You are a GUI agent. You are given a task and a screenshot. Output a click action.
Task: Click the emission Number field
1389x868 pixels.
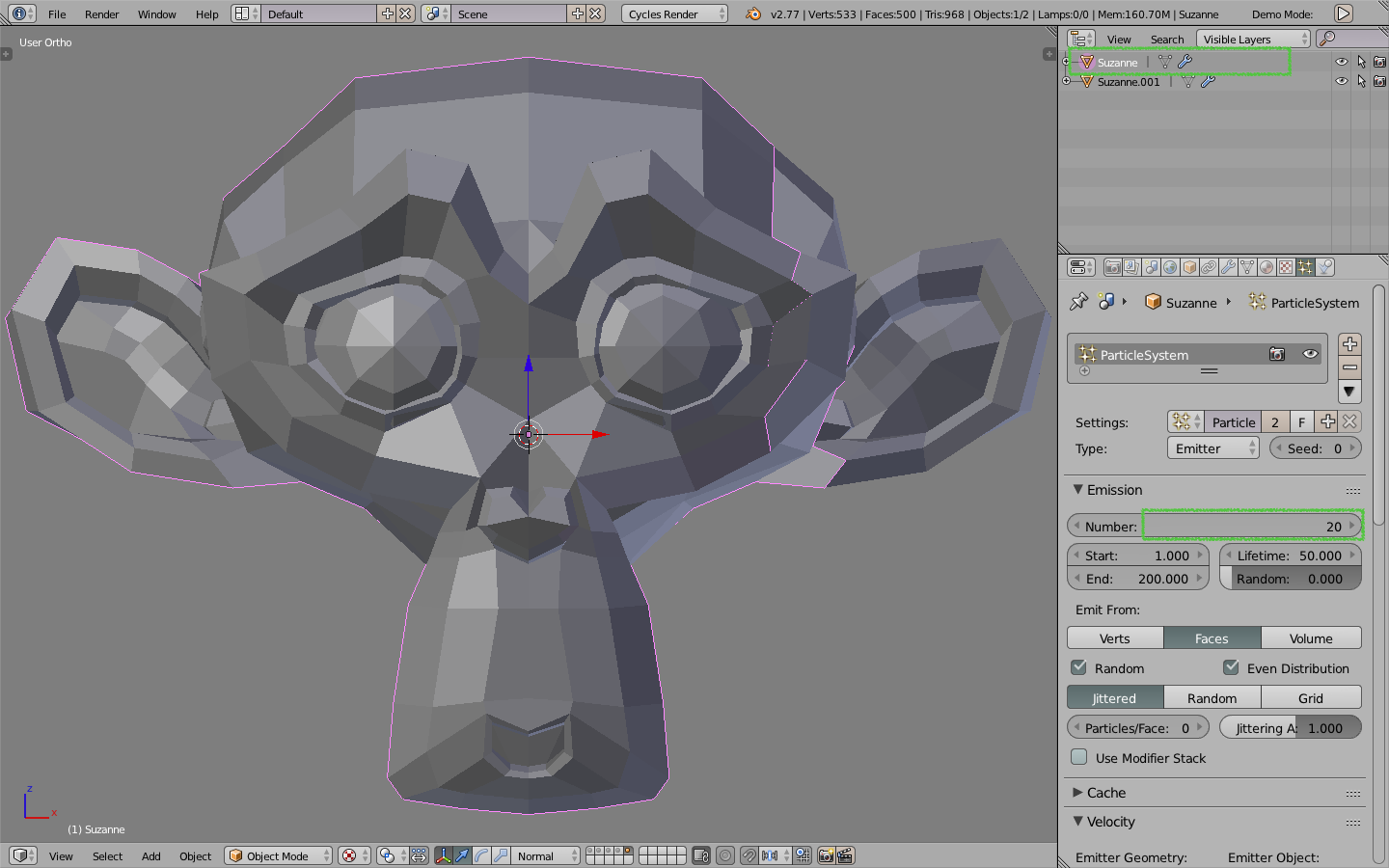tap(1215, 527)
